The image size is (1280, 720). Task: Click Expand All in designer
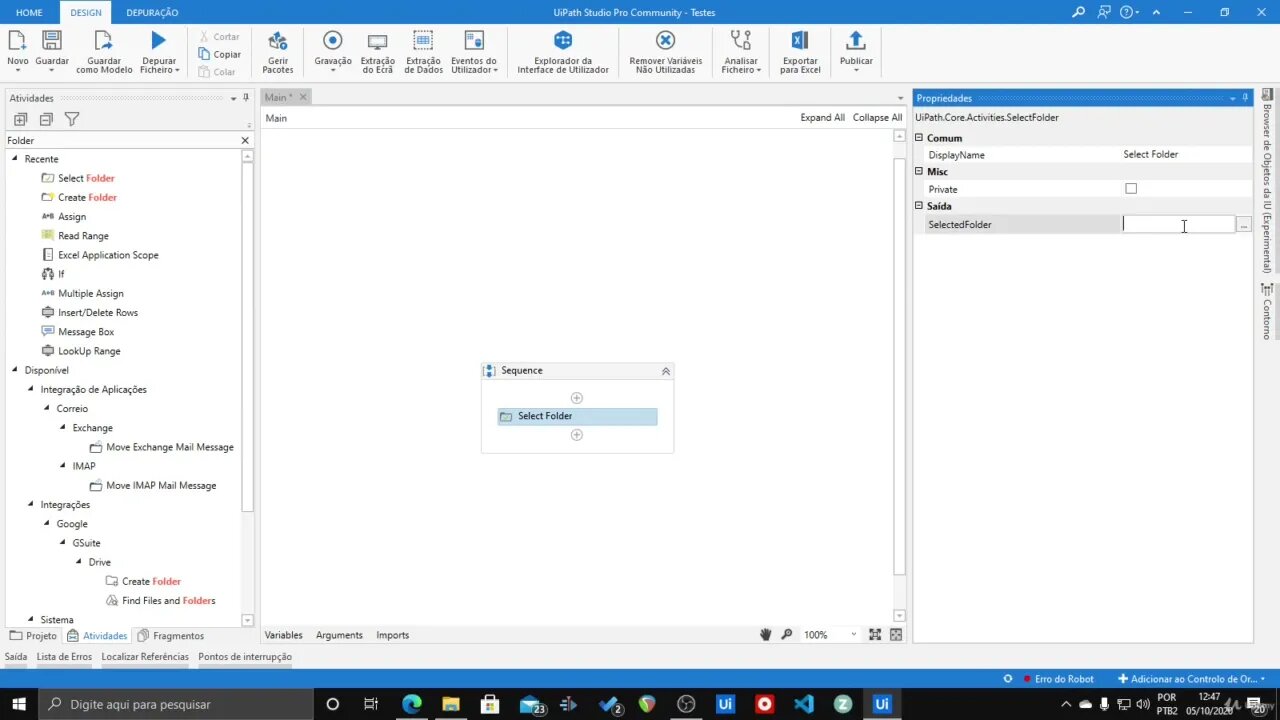point(822,118)
